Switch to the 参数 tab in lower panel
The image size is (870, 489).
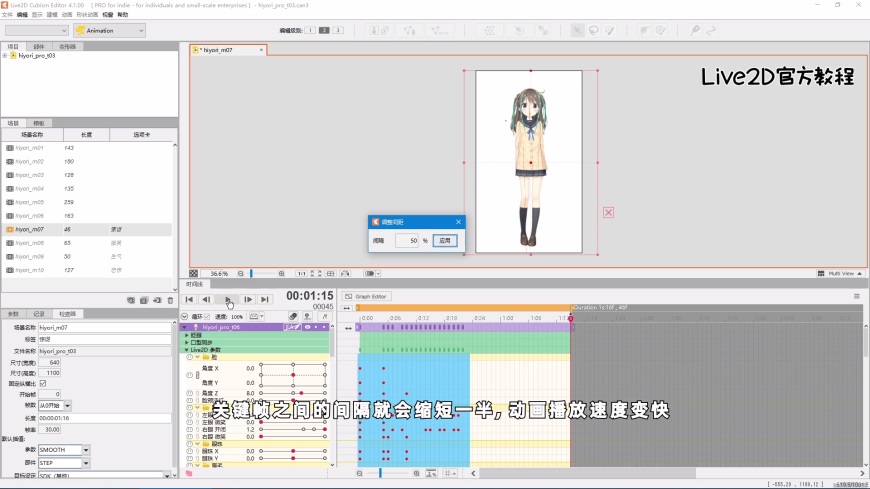click(x=13, y=314)
